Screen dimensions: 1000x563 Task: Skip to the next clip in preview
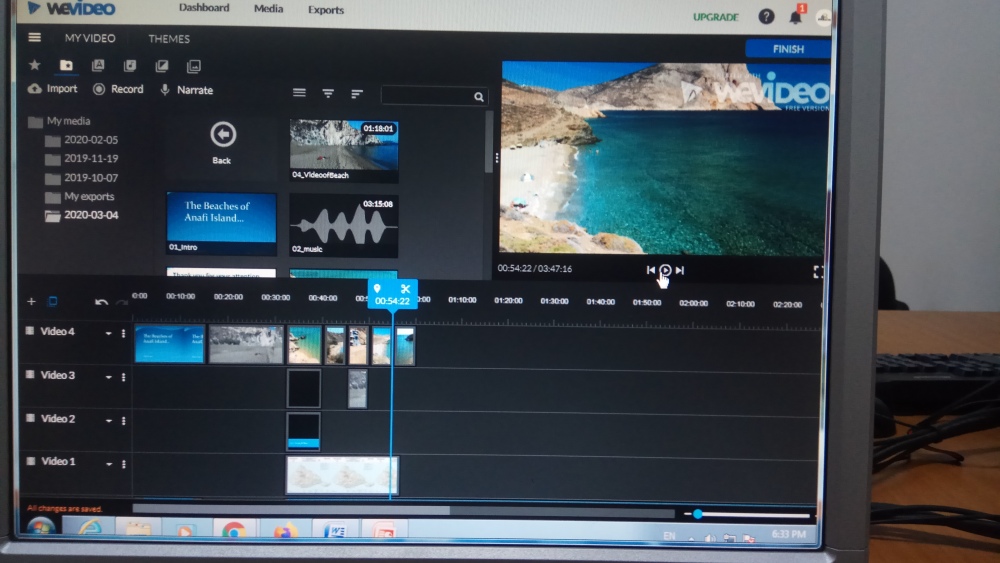coord(680,270)
